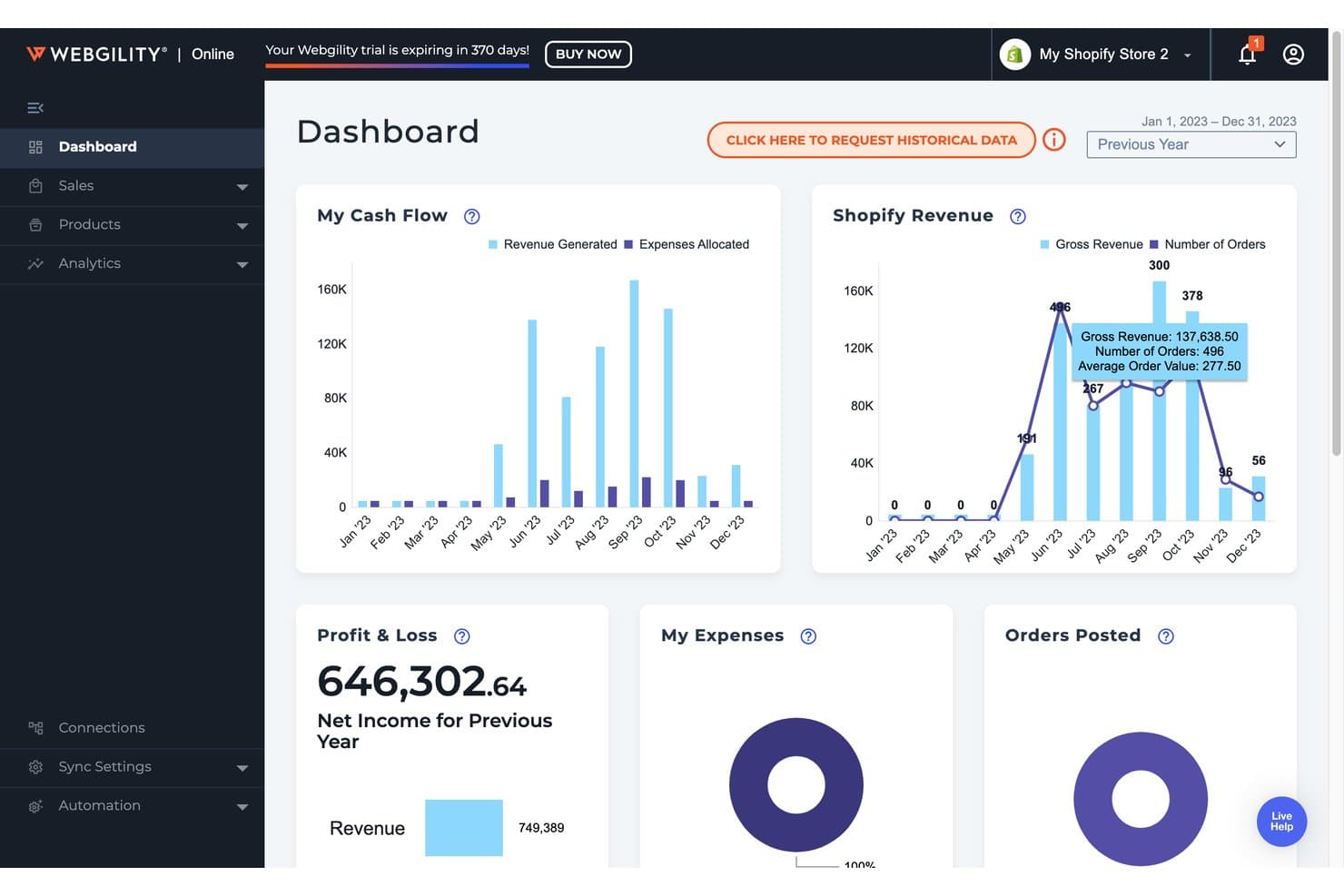1344x896 pixels.
Task: Click Here to Request Historical Data button
Action: [x=872, y=140]
